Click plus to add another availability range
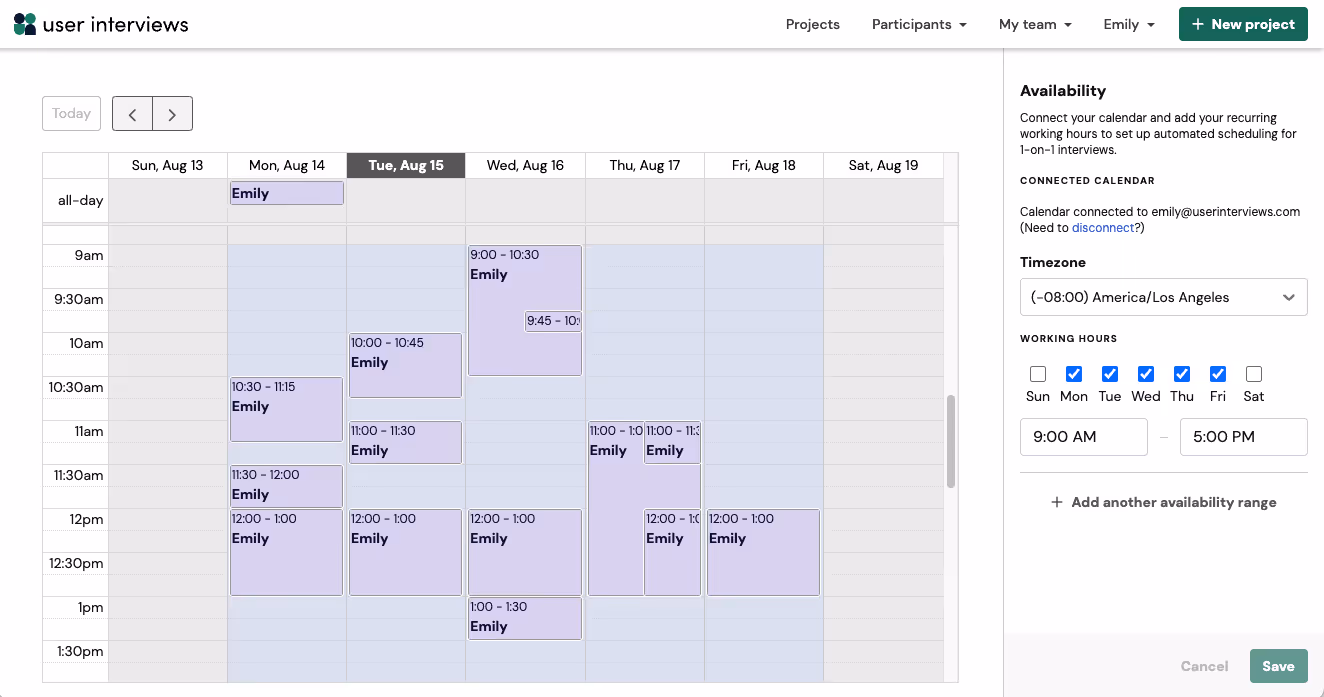 tap(1057, 502)
